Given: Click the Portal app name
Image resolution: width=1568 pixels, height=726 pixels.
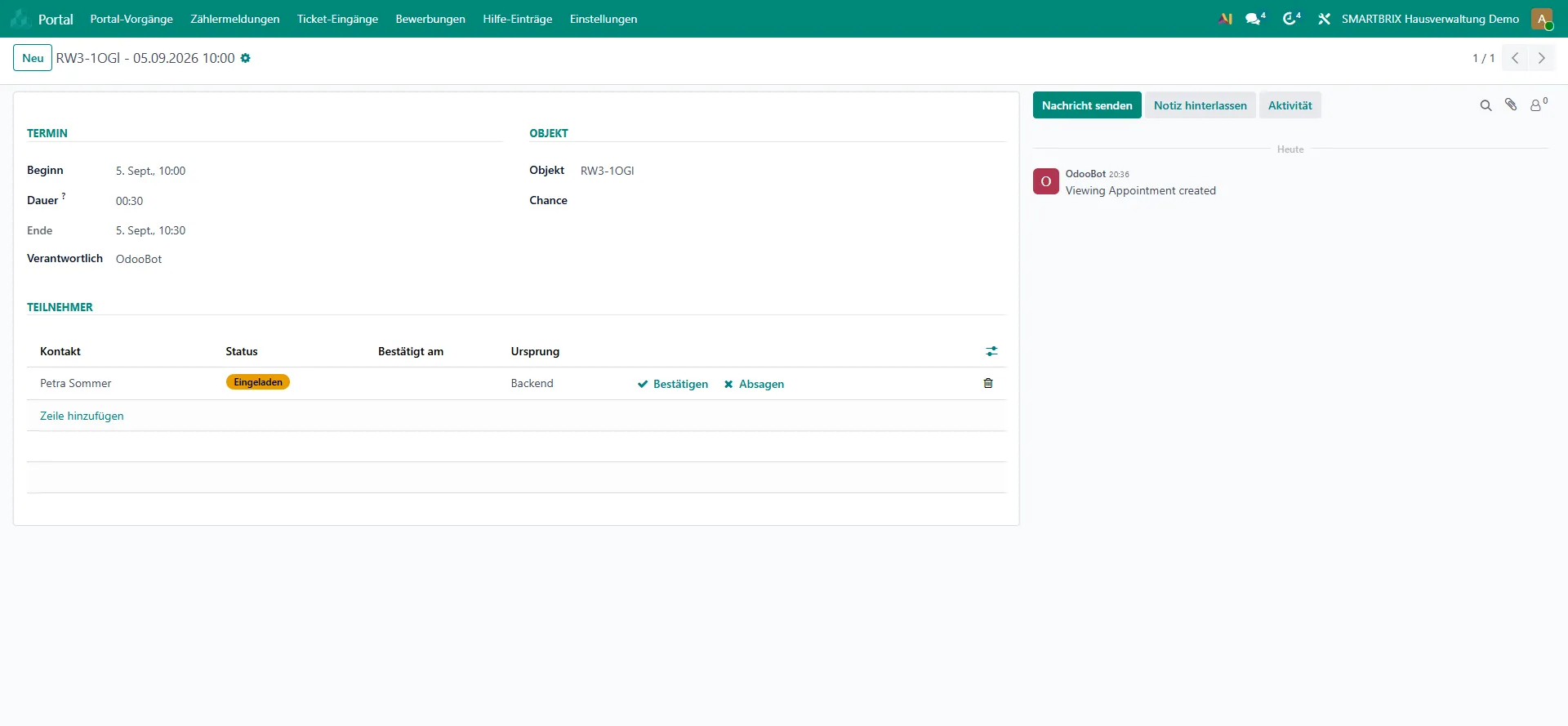Looking at the screenshot, I should point(56,19).
